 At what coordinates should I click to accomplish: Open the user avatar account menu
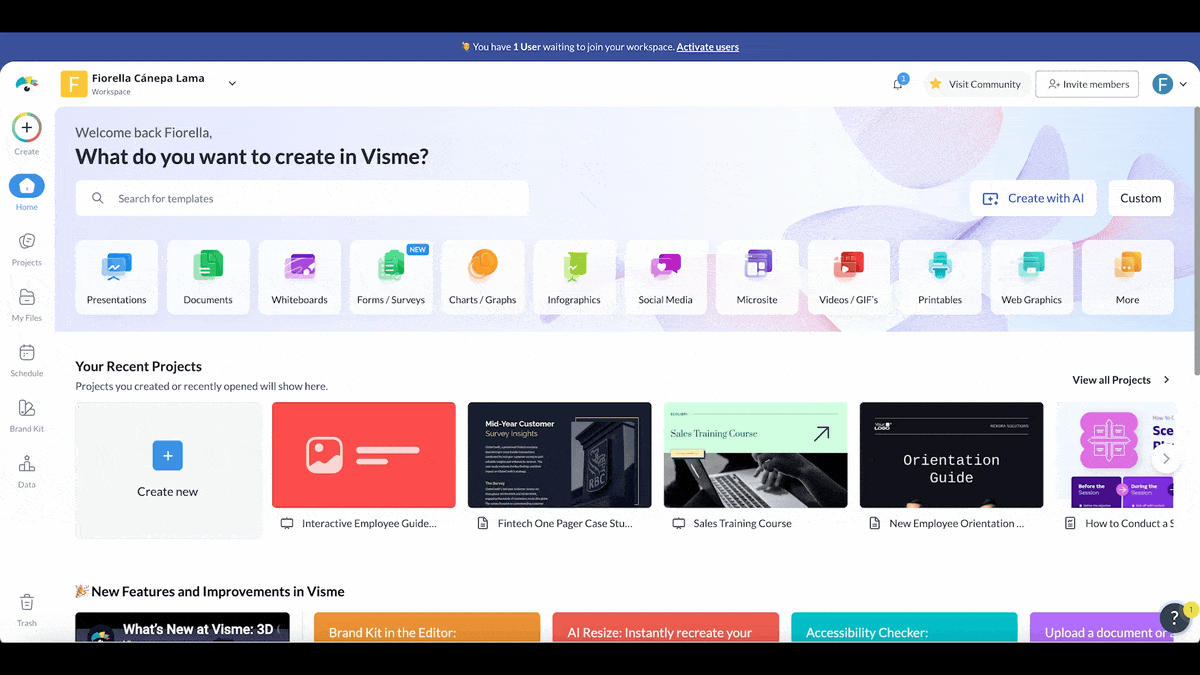point(1169,84)
